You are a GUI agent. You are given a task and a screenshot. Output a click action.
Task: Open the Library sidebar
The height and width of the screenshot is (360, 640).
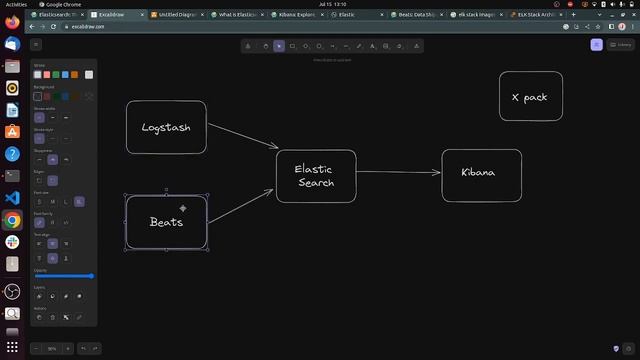coord(621,44)
